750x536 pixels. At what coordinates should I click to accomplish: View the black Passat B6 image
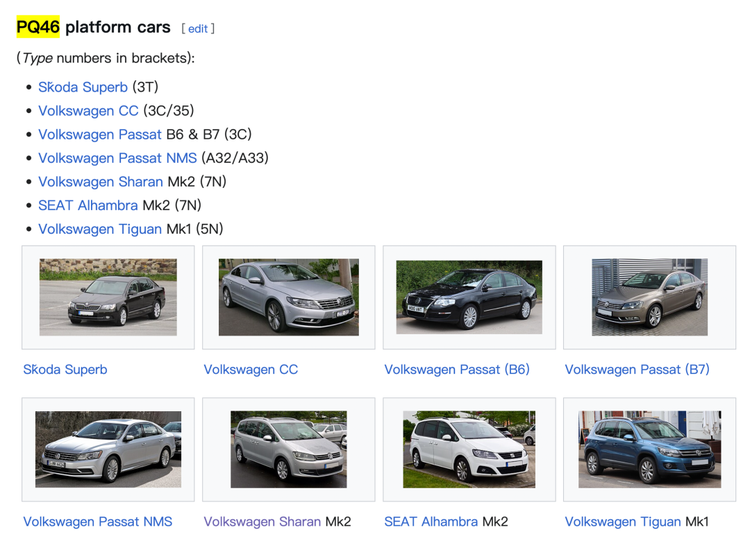[469, 297]
